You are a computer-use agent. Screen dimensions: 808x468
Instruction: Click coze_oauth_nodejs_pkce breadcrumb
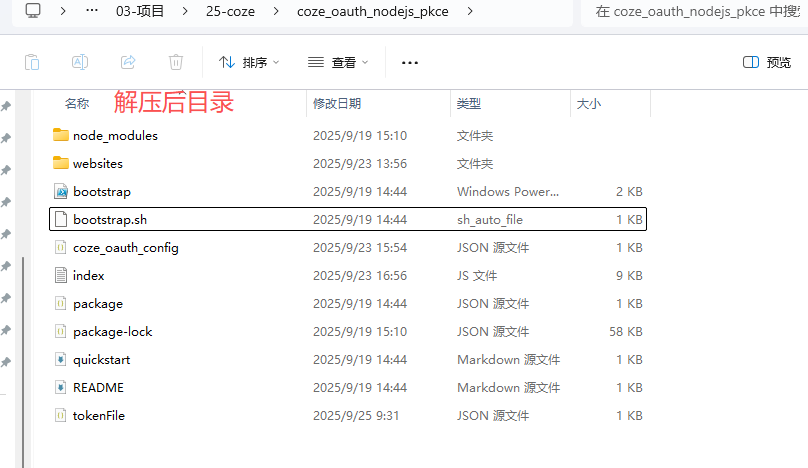(x=373, y=11)
